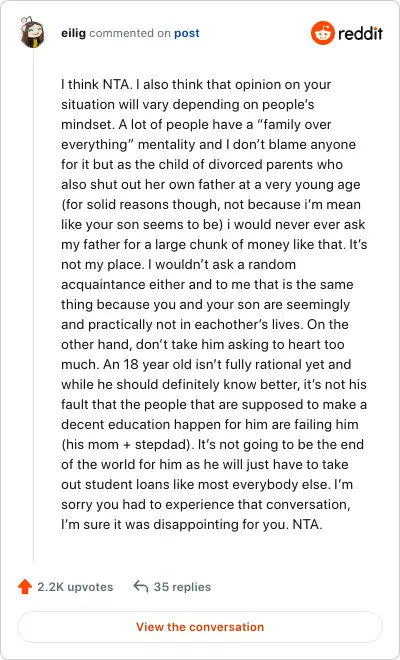Click the vertical thread line below avatar
400x660 pixels.
33,305
